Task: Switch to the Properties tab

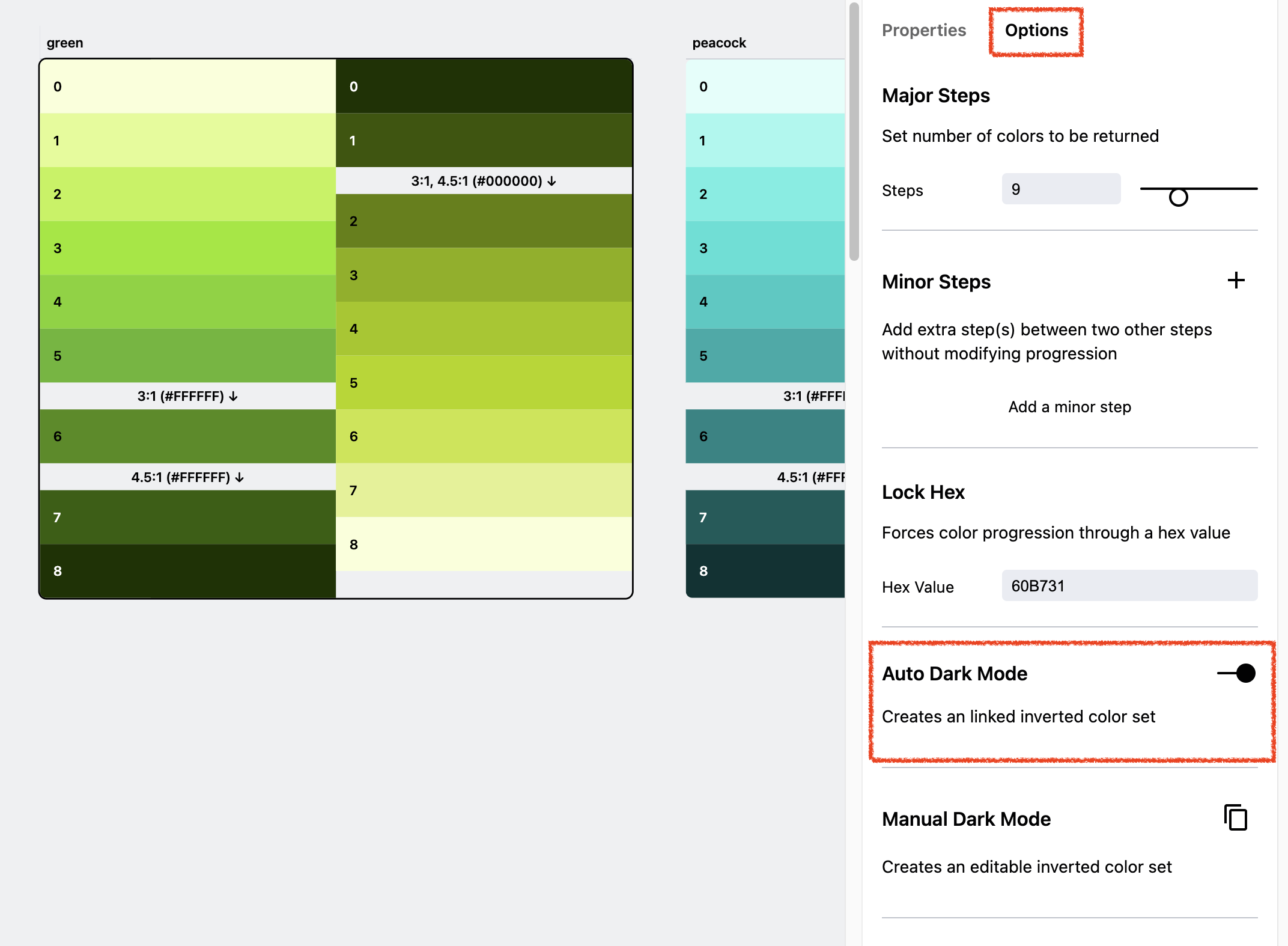Action: tap(923, 30)
